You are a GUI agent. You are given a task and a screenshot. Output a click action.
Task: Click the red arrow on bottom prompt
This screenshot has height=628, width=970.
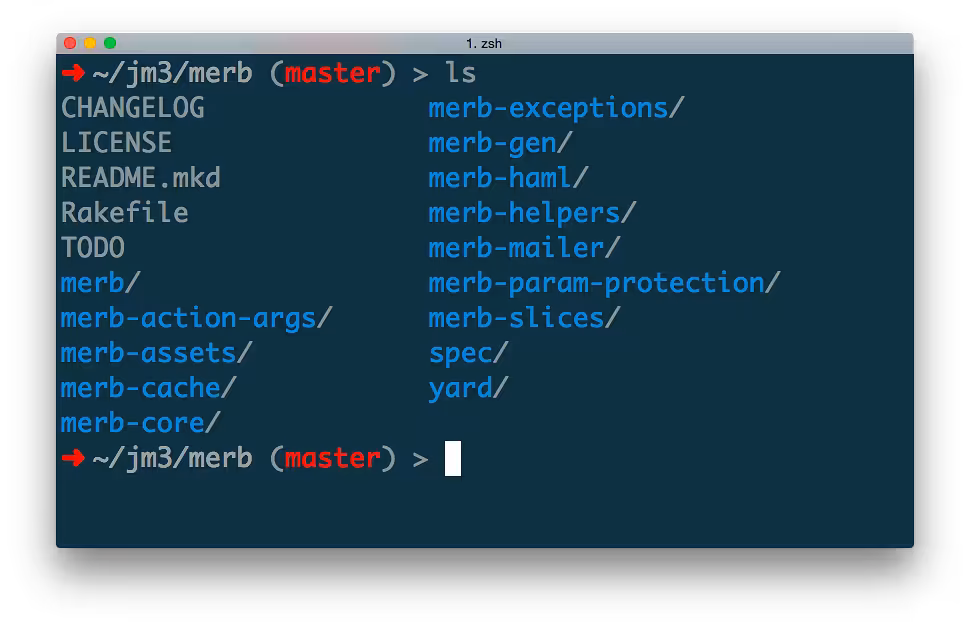pyautogui.click(x=73, y=458)
